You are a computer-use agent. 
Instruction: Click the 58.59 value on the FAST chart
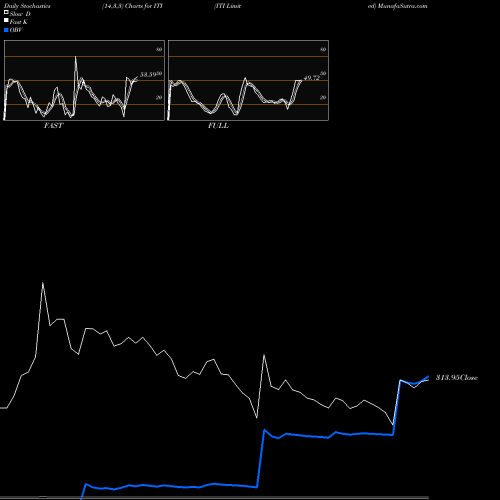[x=148, y=75]
